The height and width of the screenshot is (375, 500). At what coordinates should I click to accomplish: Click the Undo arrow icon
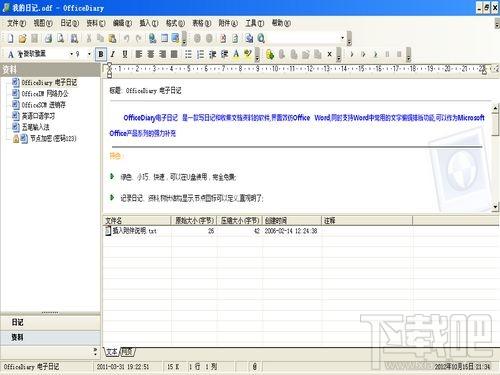126,39
